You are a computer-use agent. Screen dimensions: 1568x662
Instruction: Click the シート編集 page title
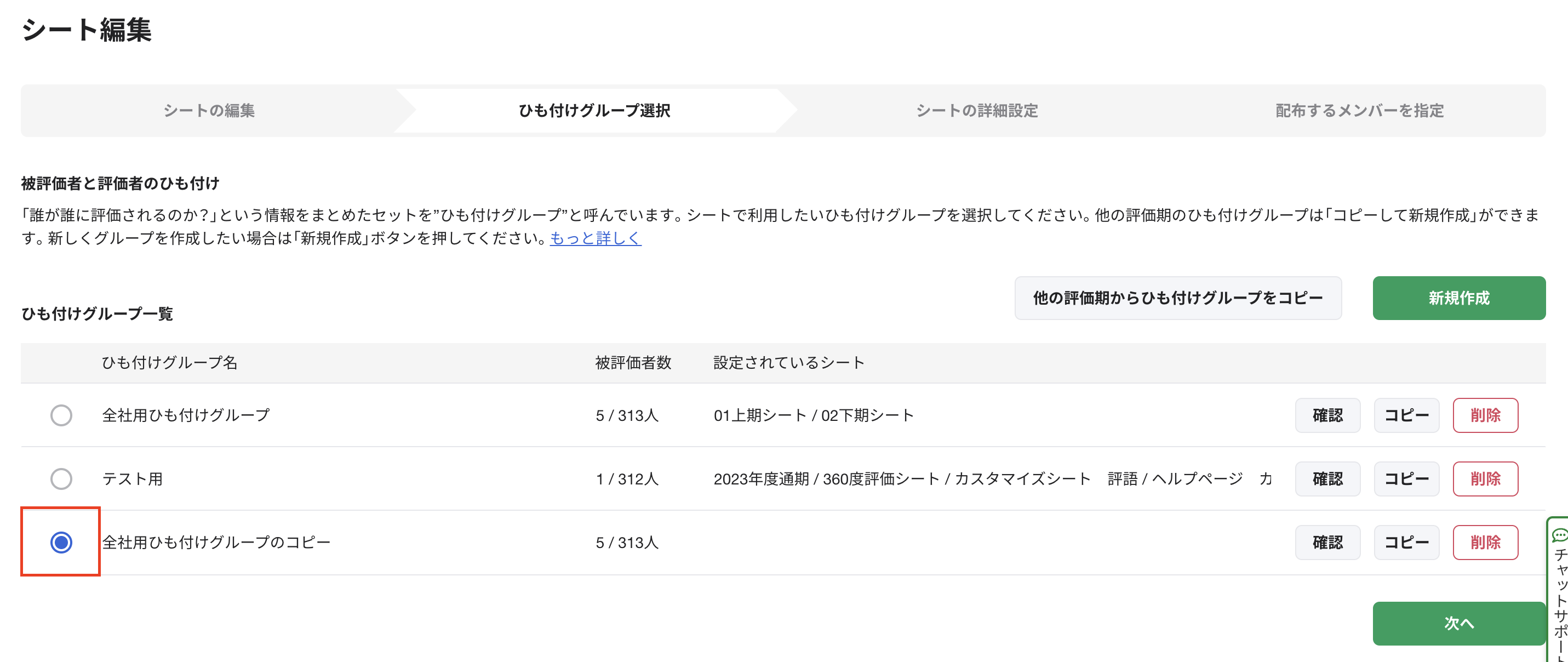(87, 32)
